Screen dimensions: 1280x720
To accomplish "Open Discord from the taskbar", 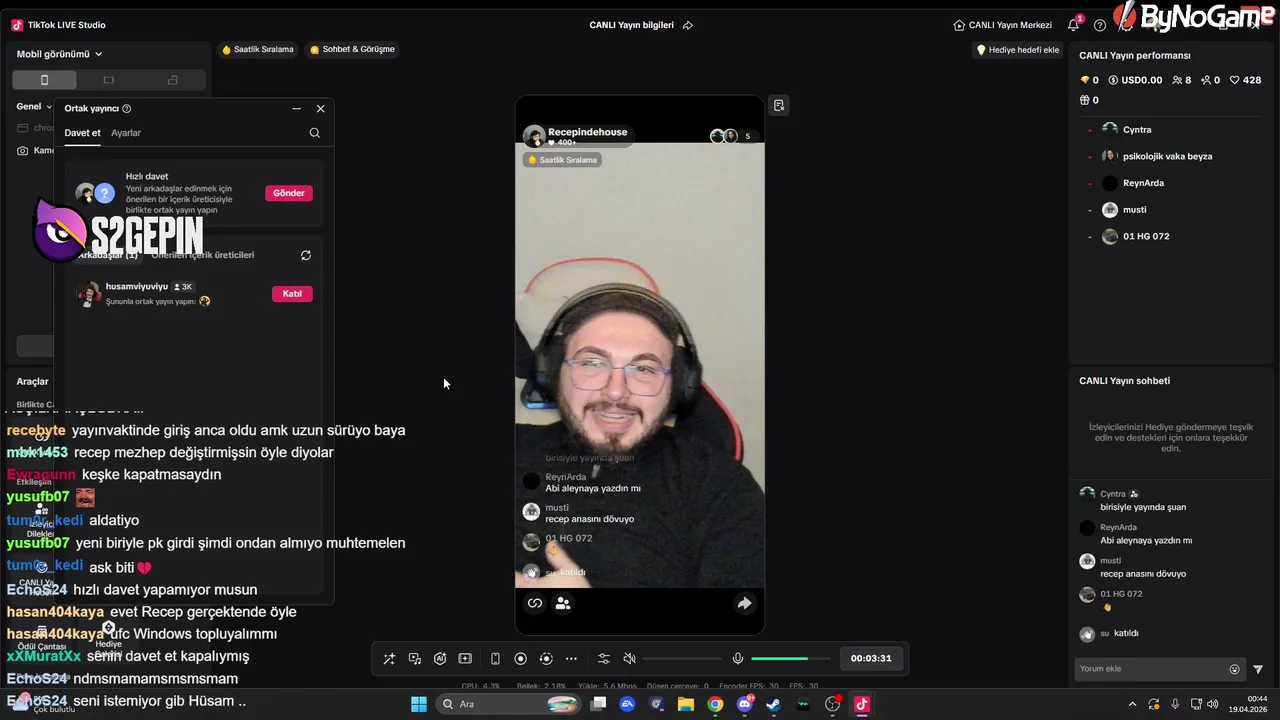I will pos(744,704).
